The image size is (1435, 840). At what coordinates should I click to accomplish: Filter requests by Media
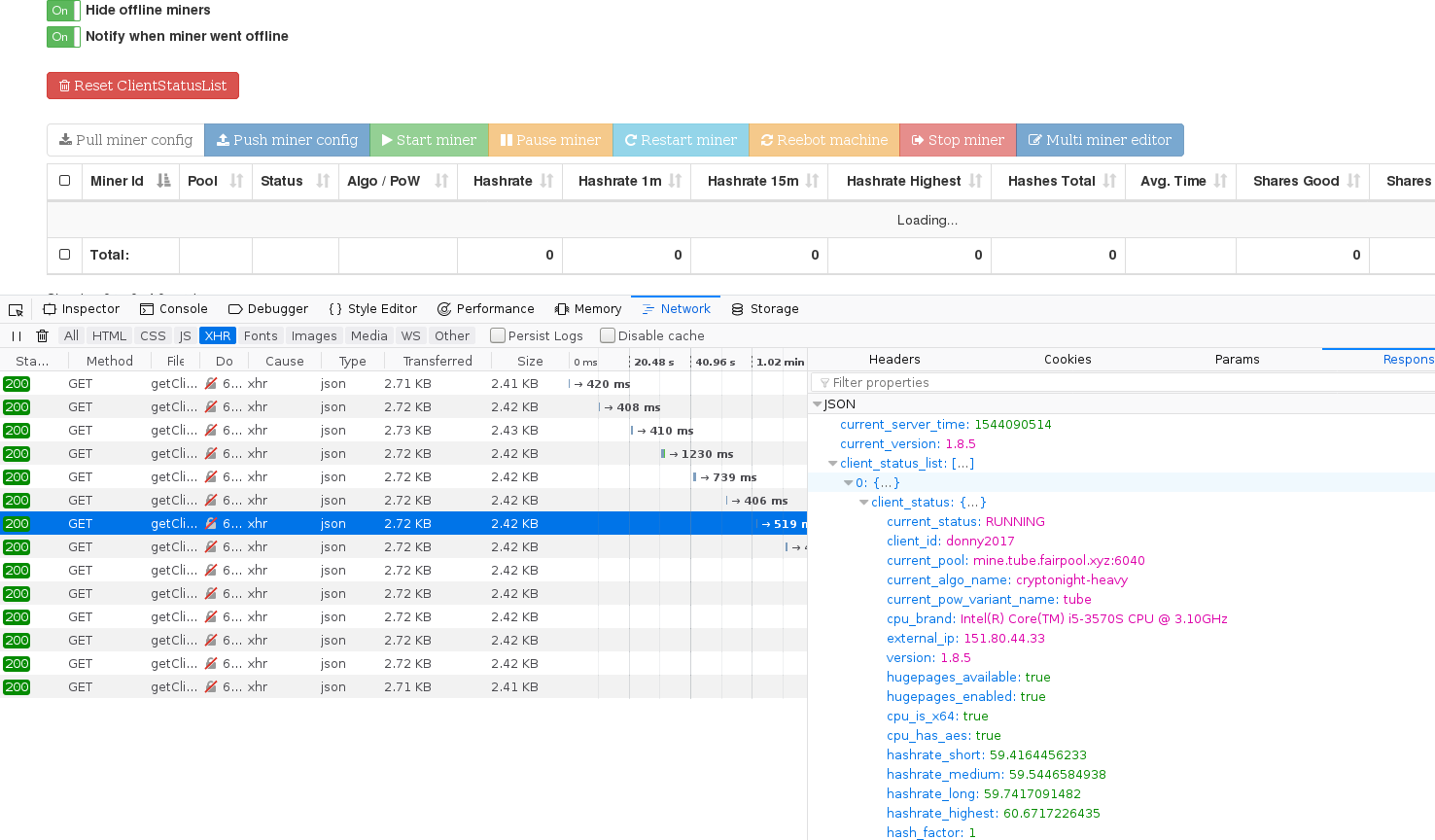coord(369,336)
